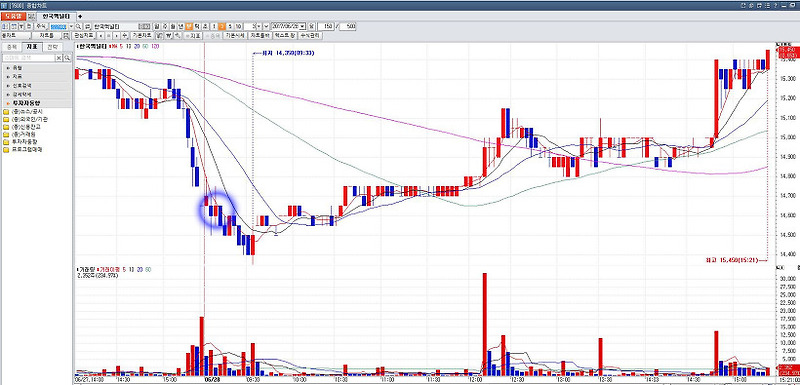Go to next chart with right arrow
The image size is (800, 385).
116,36
